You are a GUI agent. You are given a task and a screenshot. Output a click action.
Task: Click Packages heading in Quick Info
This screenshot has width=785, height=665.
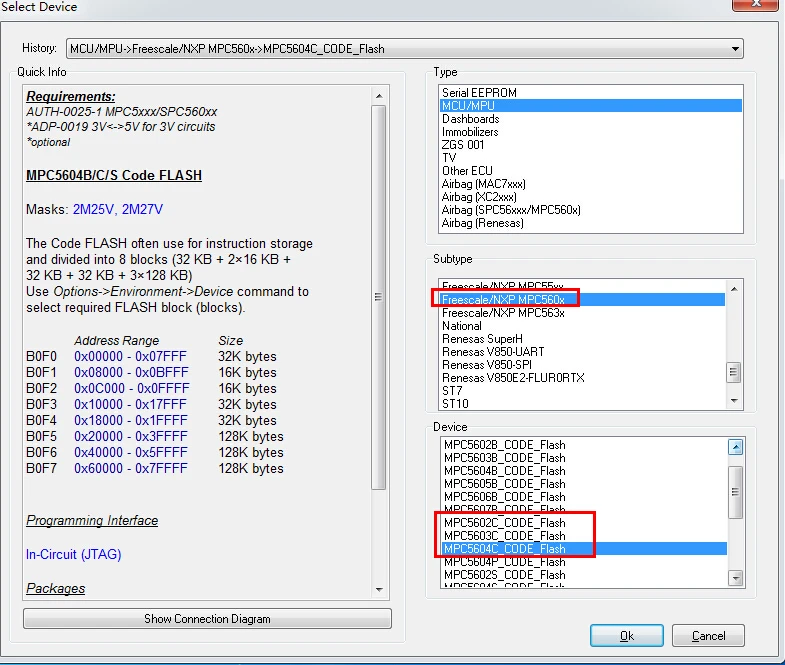(x=56, y=588)
